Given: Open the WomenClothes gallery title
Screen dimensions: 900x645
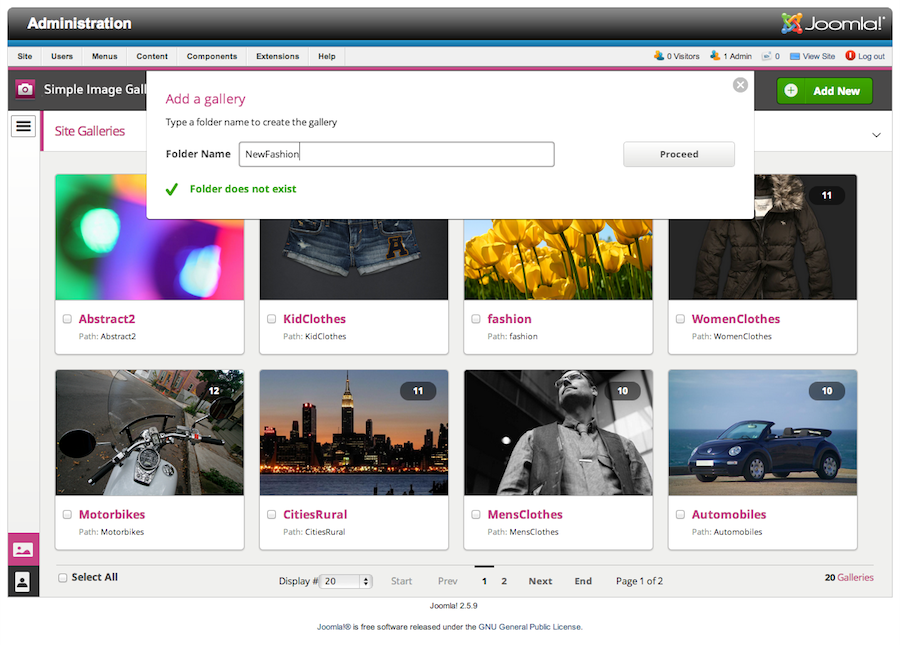Looking at the screenshot, I should coord(736,319).
